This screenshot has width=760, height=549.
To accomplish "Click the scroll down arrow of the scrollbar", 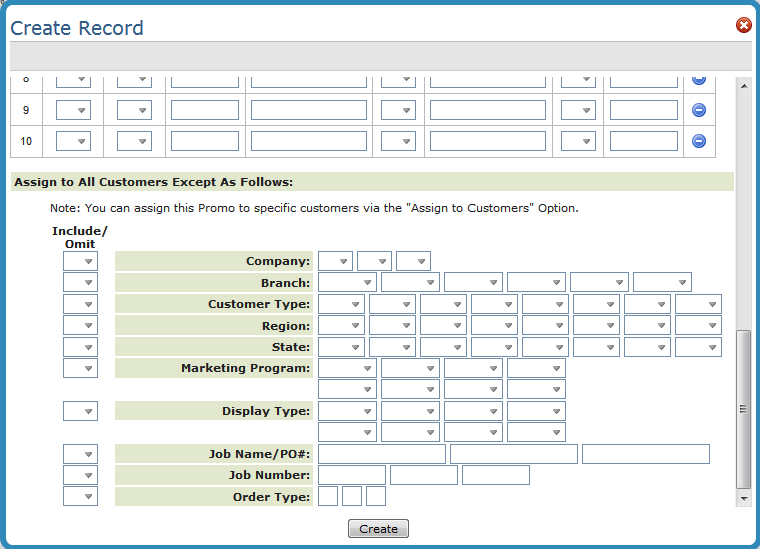I will [x=743, y=497].
